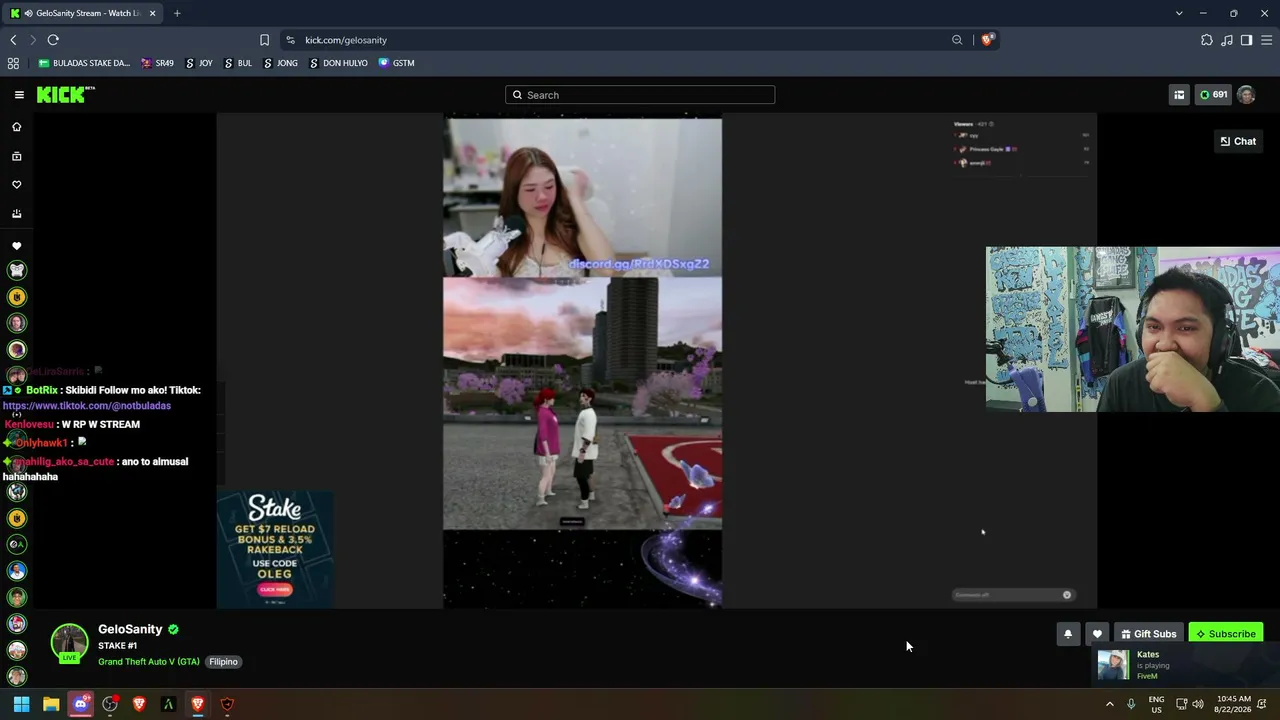Open the 691 Kicks balance button
This screenshot has height=720, width=1280.
1213,95
